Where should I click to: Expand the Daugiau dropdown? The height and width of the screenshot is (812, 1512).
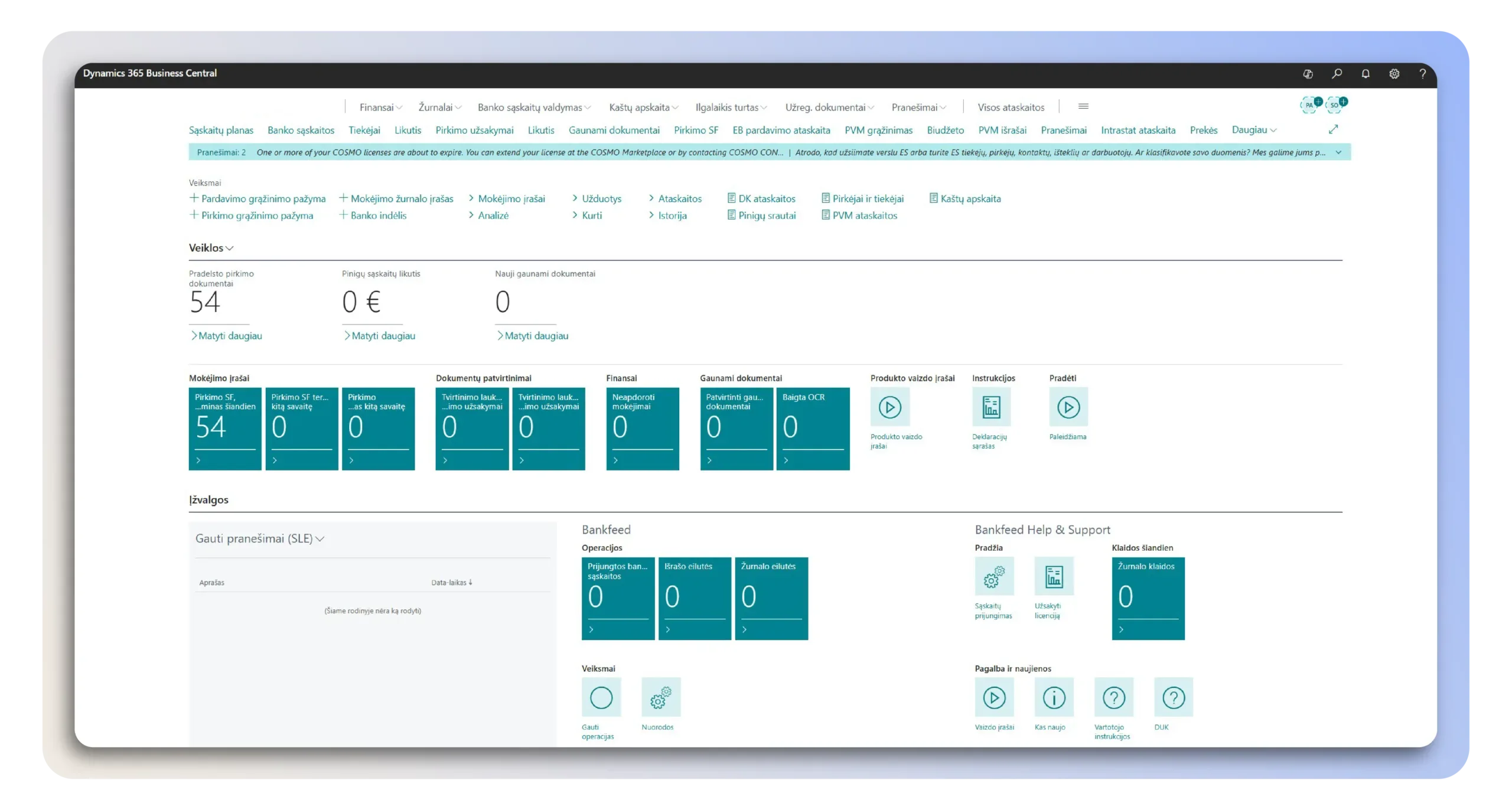click(x=1254, y=129)
